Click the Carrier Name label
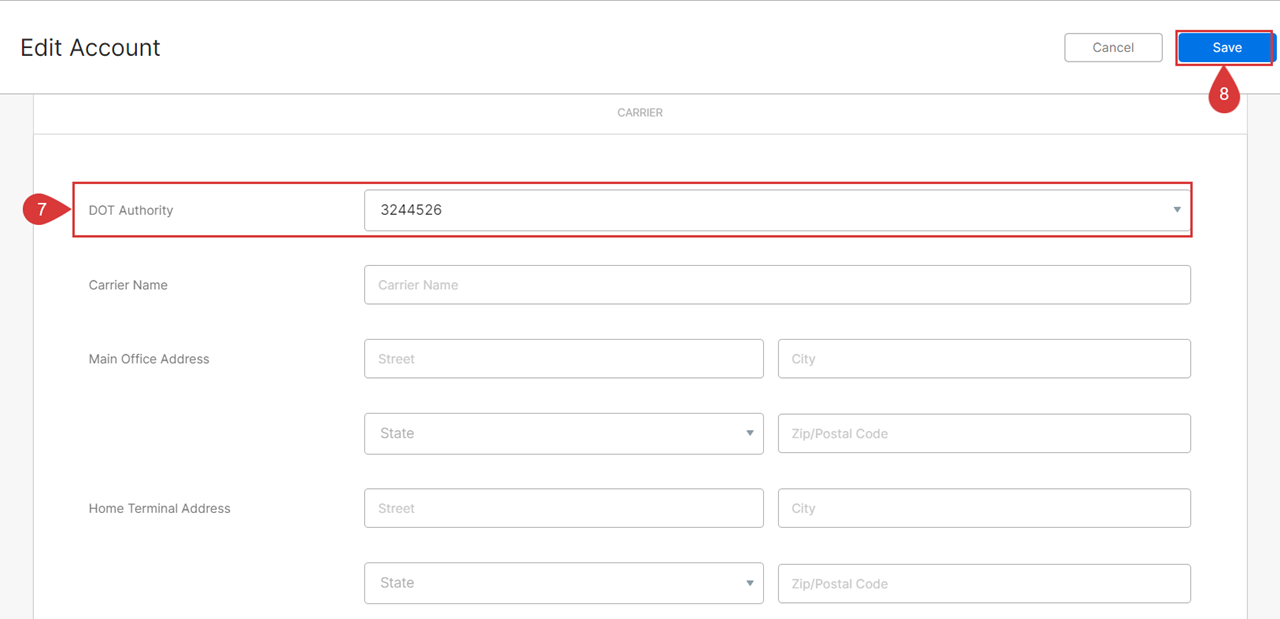 [x=128, y=285]
